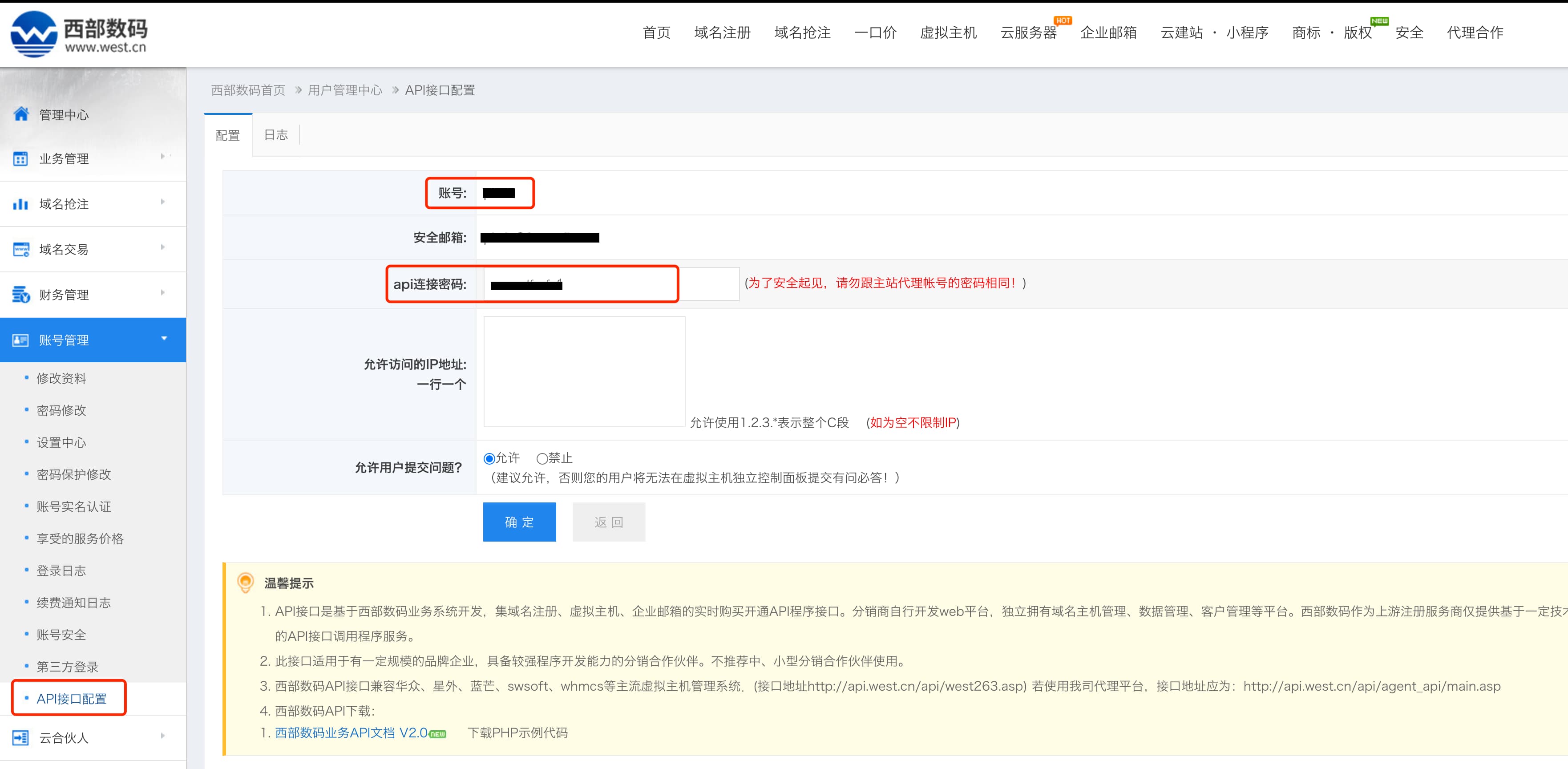Screen dimensions: 1568x769
Task: Select the 禁止 radio button
Action: coord(542,458)
